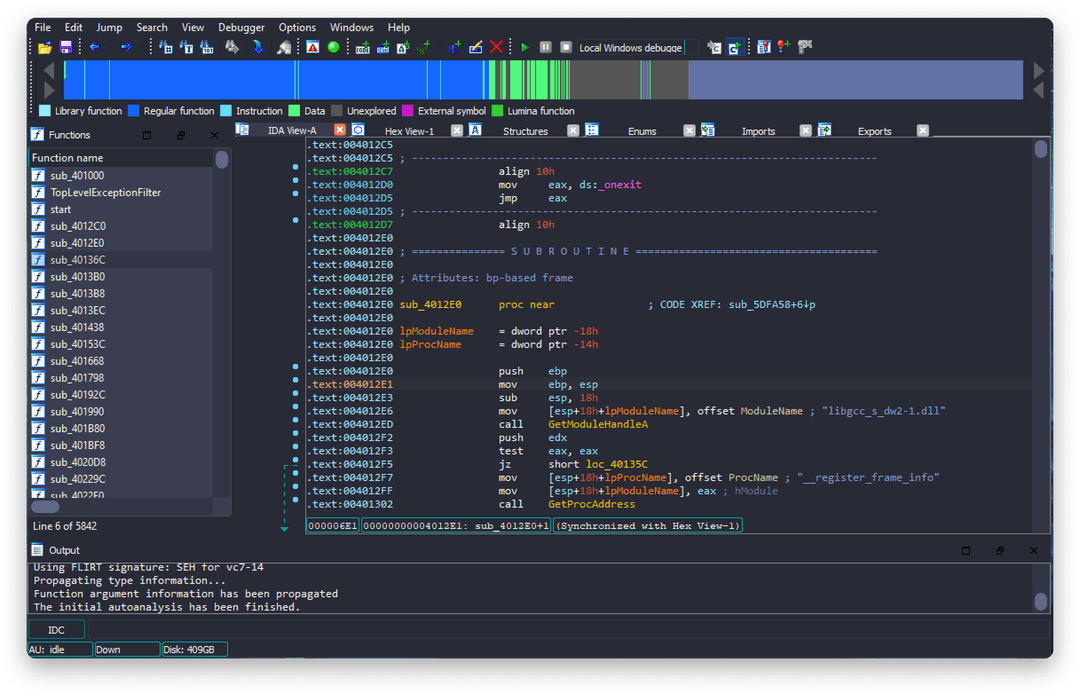Pause the debugged process
Image resolution: width=1080 pixels, height=694 pixels.
(x=546, y=47)
